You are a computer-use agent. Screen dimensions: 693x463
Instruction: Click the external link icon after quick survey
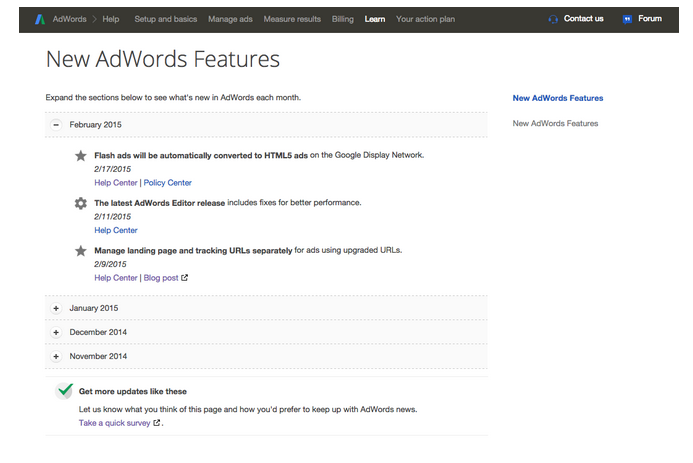coord(156,423)
